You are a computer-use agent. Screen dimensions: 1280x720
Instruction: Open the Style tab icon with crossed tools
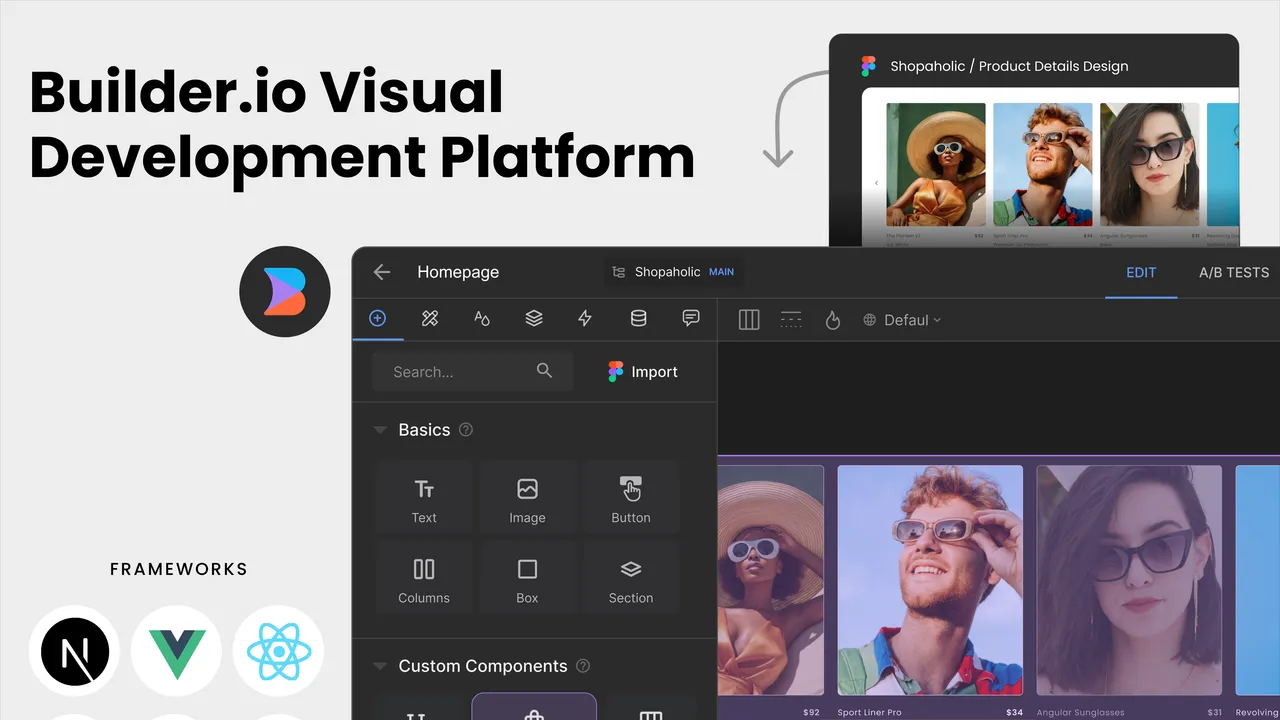tap(430, 318)
